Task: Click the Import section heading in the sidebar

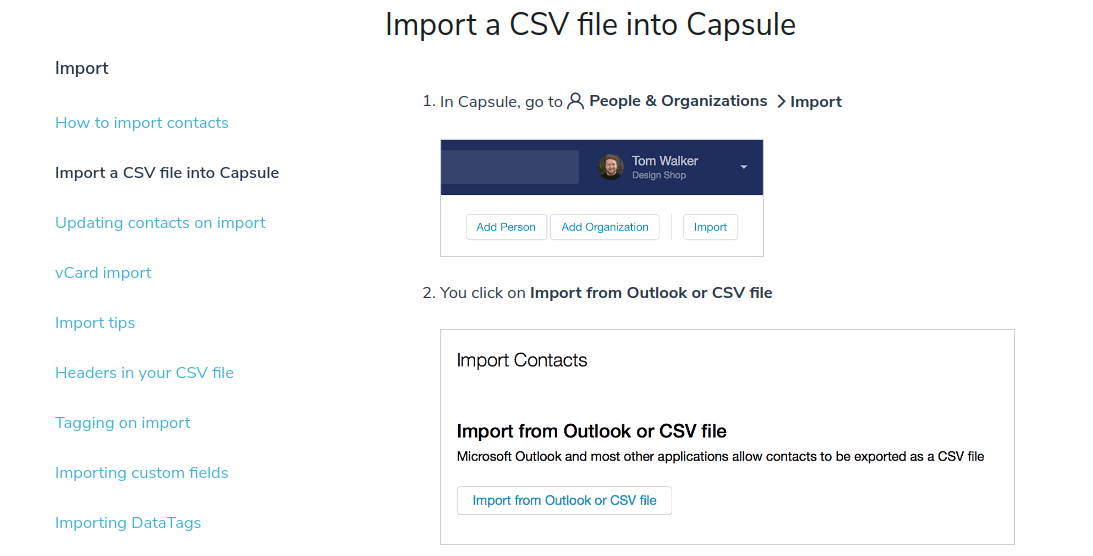Action: (x=82, y=68)
